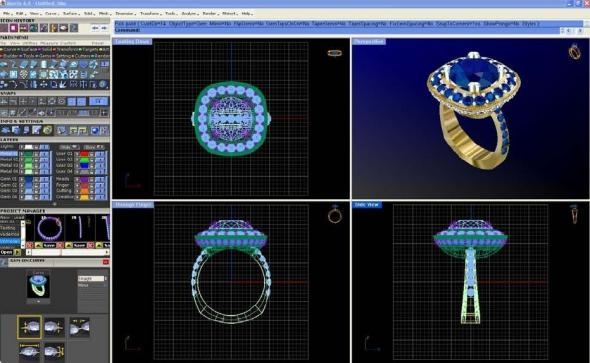
Task: Click the green circular icon in Info & Settings
Action: 47,130
